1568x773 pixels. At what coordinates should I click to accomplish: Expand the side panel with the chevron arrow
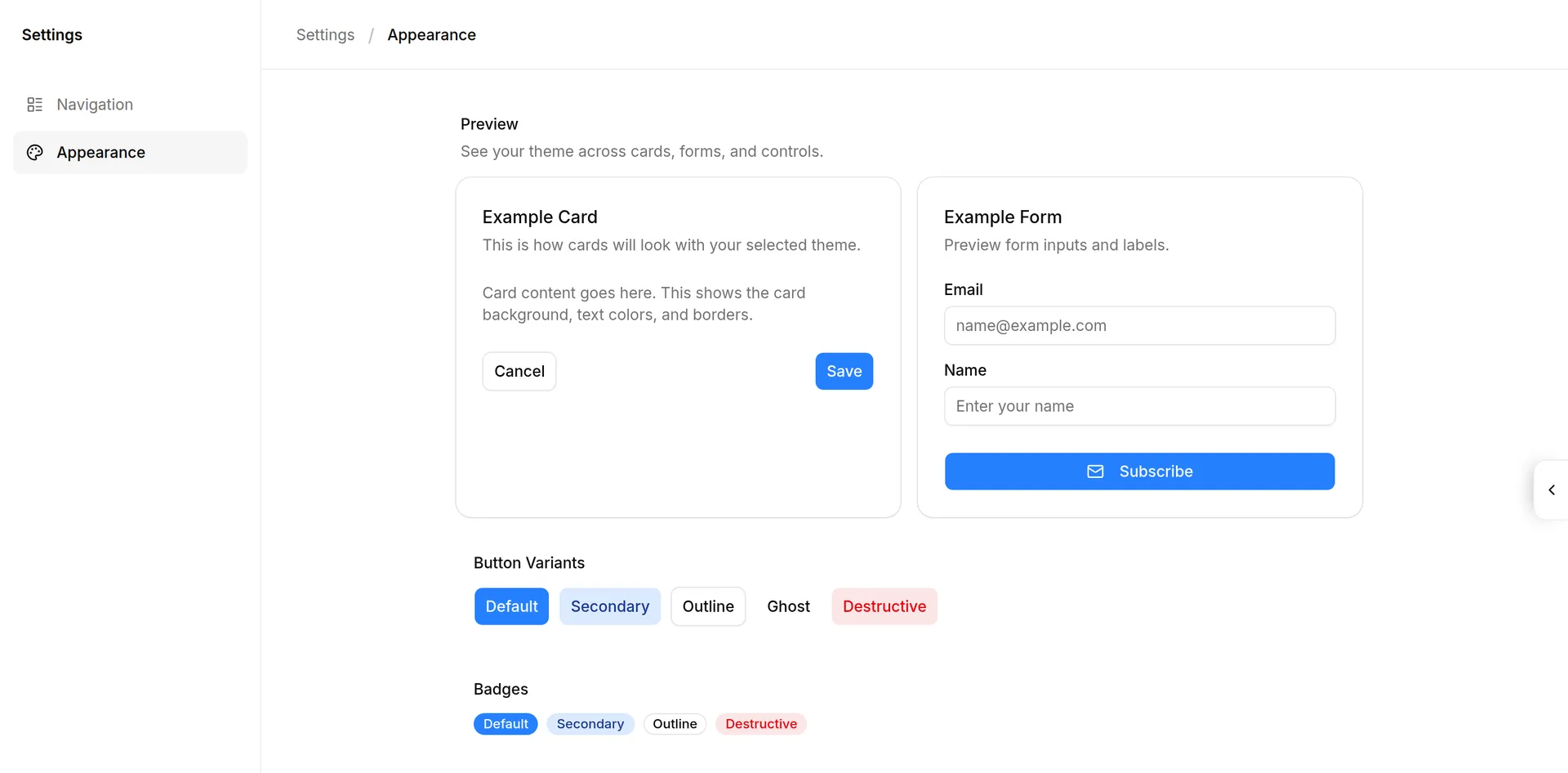[x=1551, y=490]
